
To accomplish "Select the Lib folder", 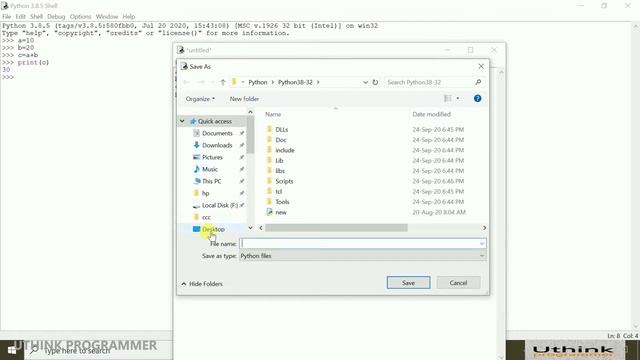I will [279, 160].
